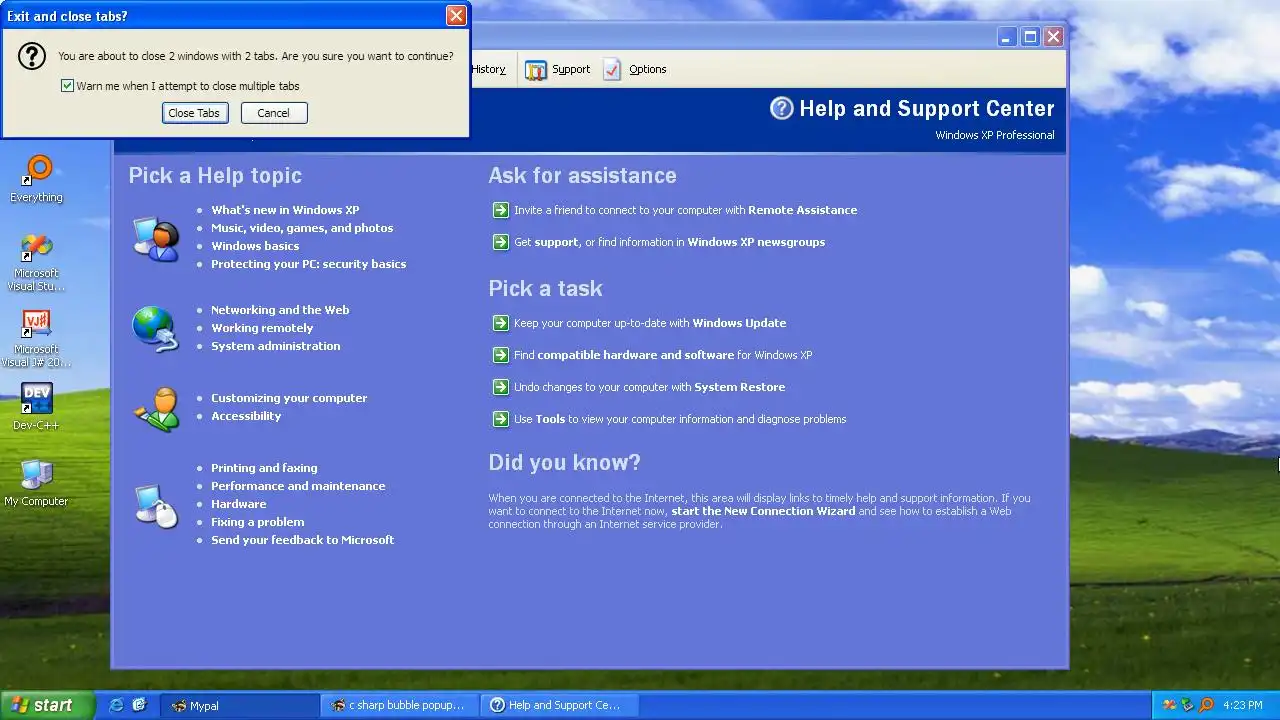Open Customizing your computer topic

289,398
